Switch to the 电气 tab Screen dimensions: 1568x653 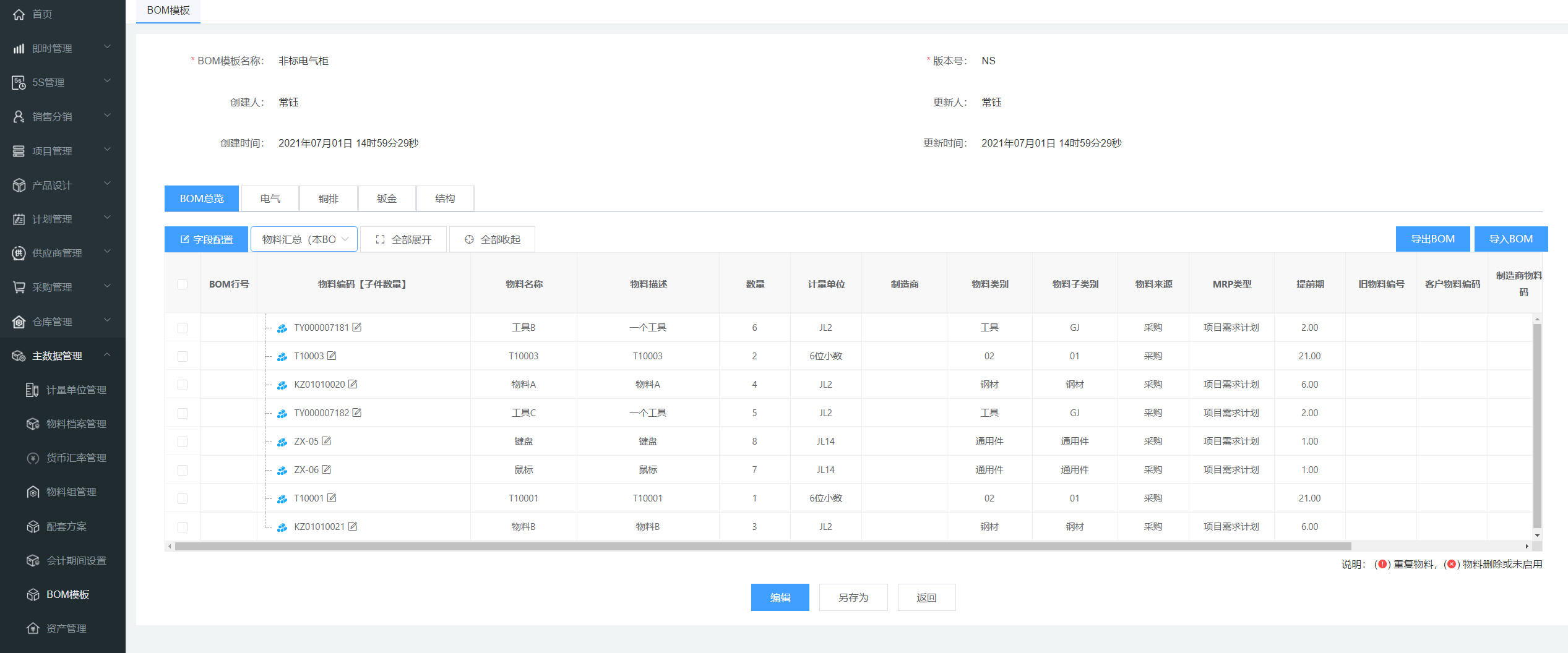coord(270,198)
